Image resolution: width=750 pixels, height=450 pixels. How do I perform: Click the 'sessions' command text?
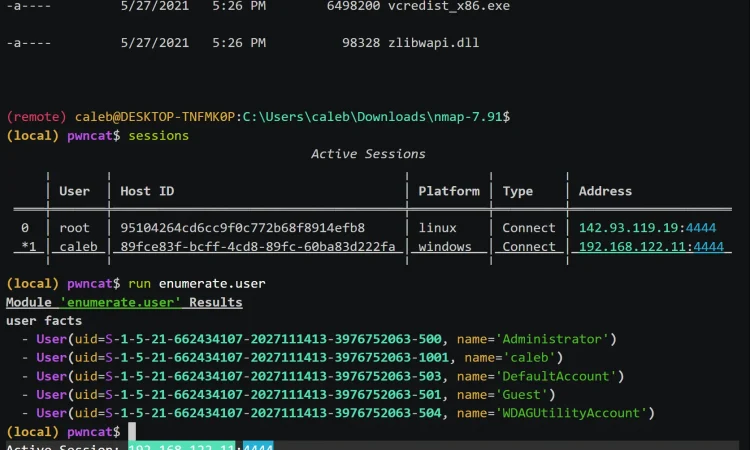point(158,135)
